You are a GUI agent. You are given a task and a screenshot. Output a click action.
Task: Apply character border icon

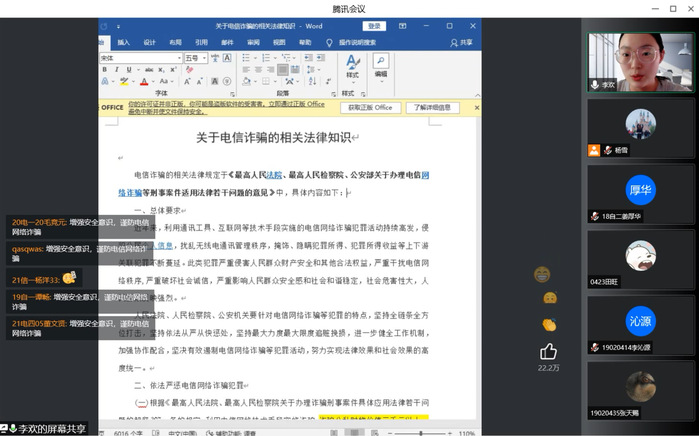[x=227, y=58]
